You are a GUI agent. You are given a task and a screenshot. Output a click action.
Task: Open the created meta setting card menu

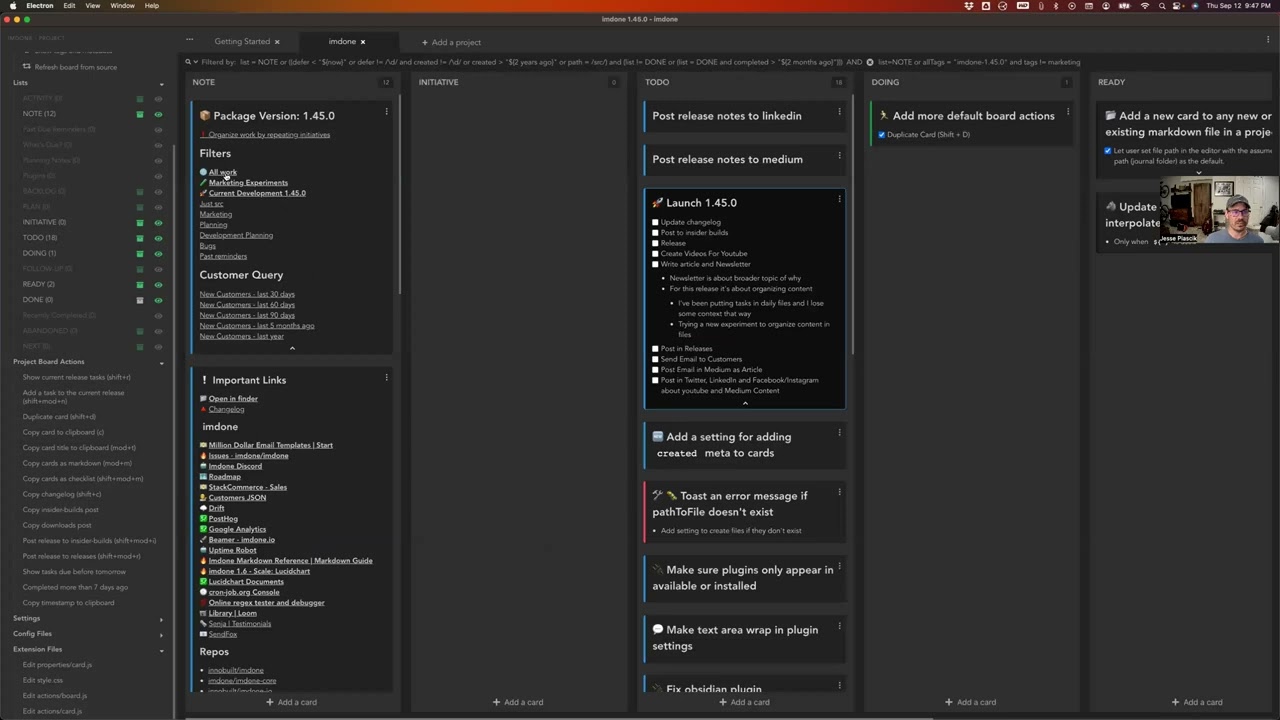point(839,433)
